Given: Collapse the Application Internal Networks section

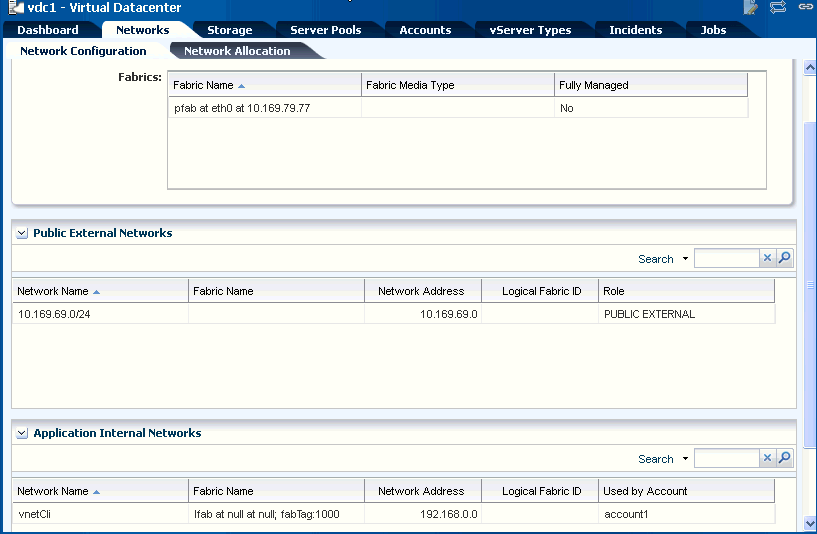Looking at the screenshot, I should click(22, 433).
